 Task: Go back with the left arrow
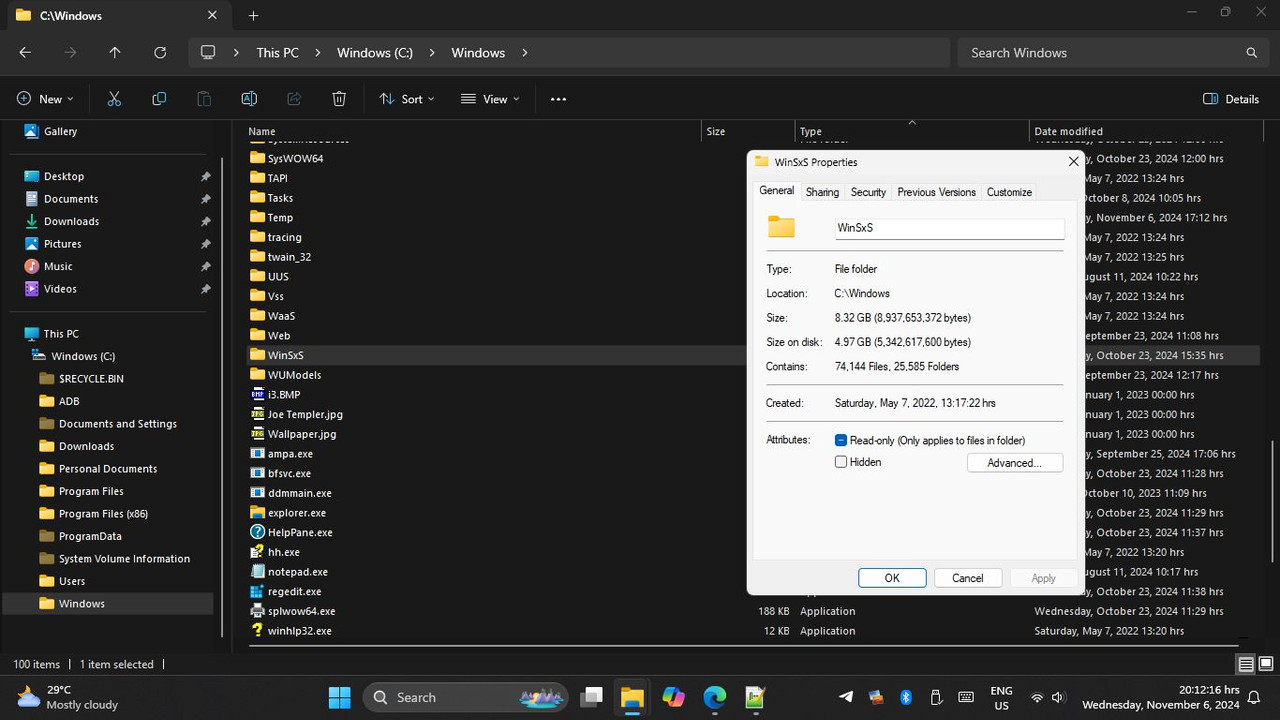tap(25, 53)
